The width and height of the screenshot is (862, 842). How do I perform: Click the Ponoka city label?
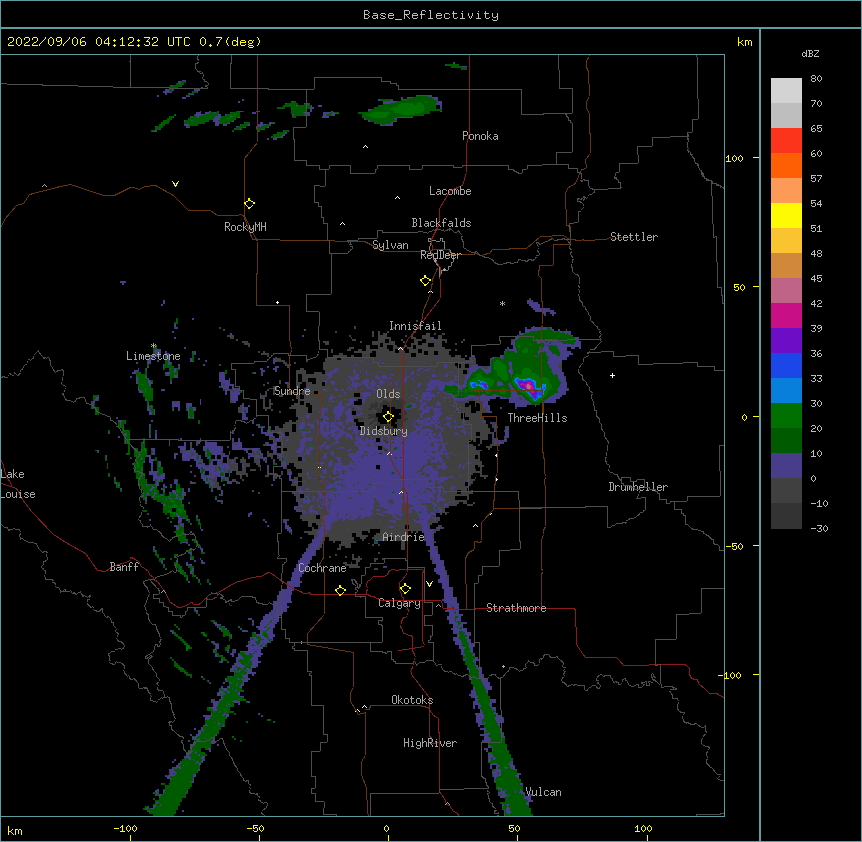click(x=480, y=136)
